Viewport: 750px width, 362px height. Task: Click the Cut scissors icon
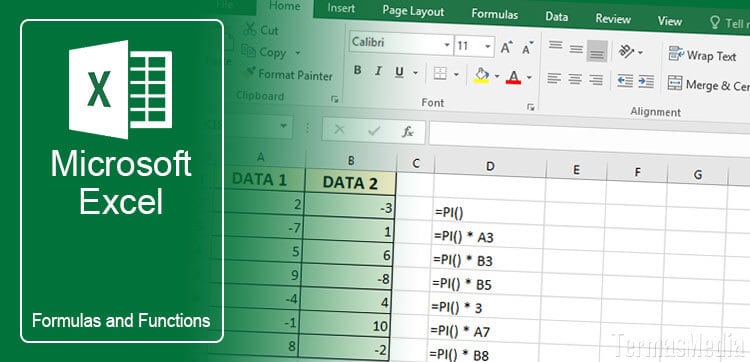click(250, 30)
